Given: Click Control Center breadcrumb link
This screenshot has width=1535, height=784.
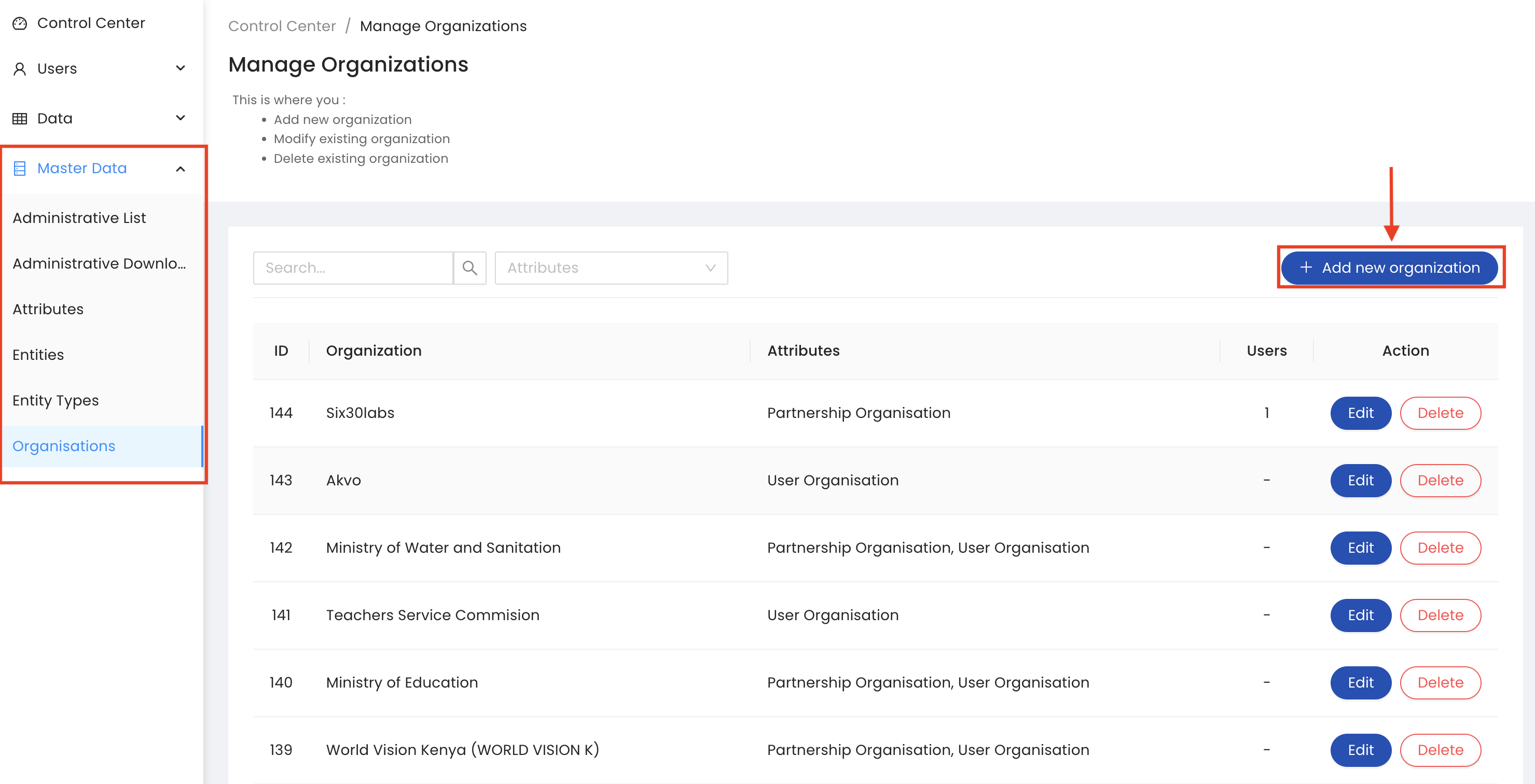Looking at the screenshot, I should tap(282, 26).
